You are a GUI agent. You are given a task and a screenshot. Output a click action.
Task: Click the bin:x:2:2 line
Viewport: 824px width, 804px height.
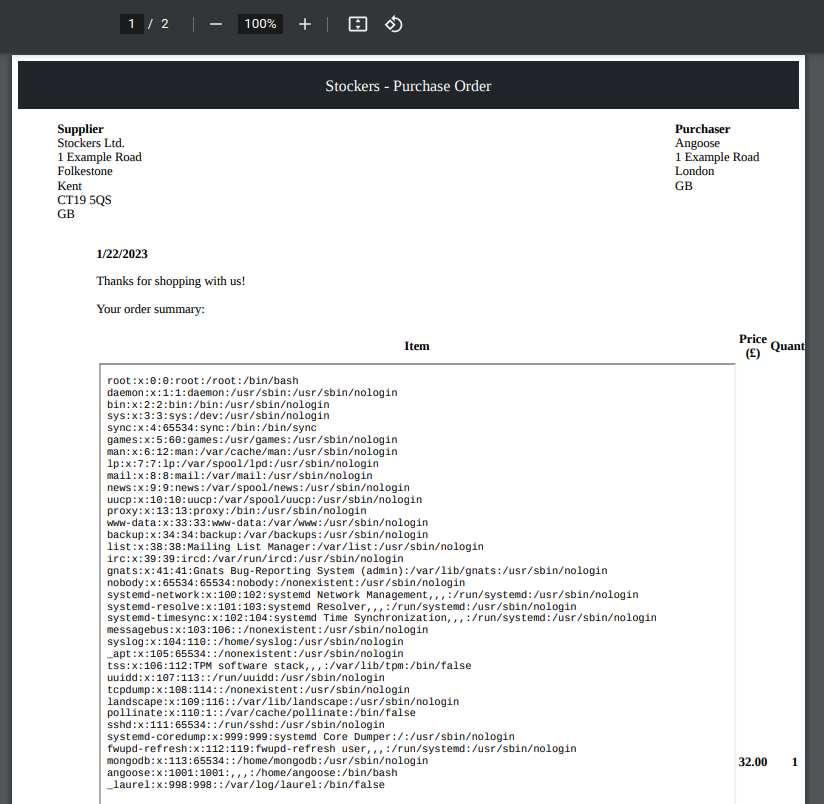coord(218,405)
